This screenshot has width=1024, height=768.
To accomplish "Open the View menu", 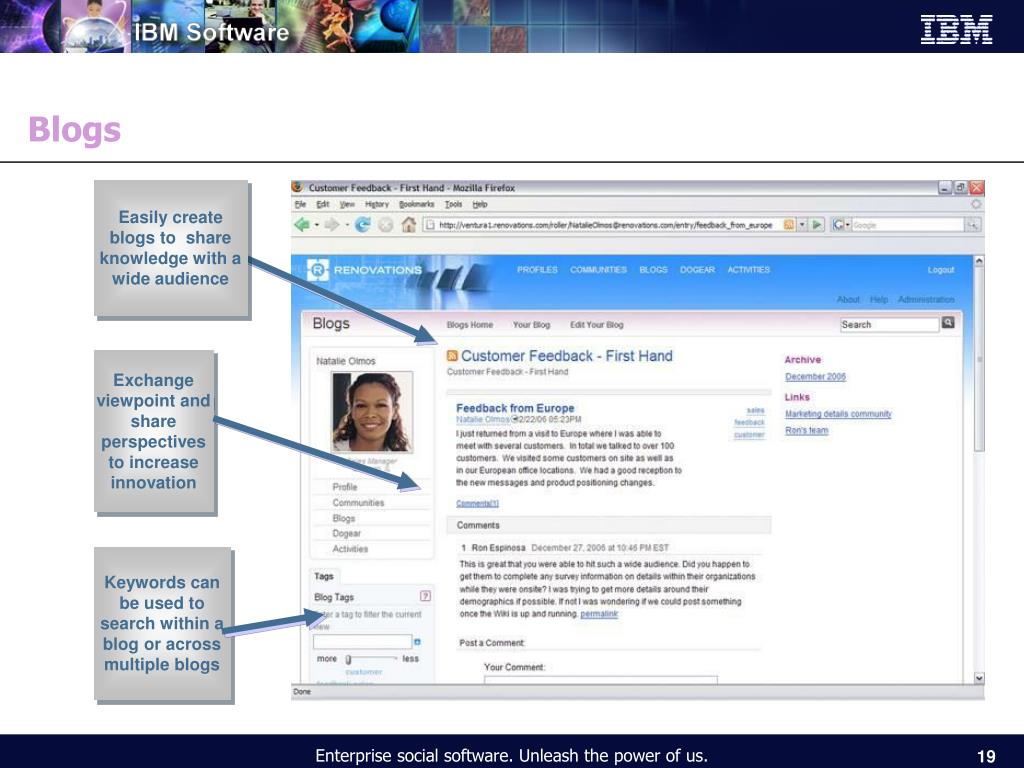I will click(x=347, y=204).
